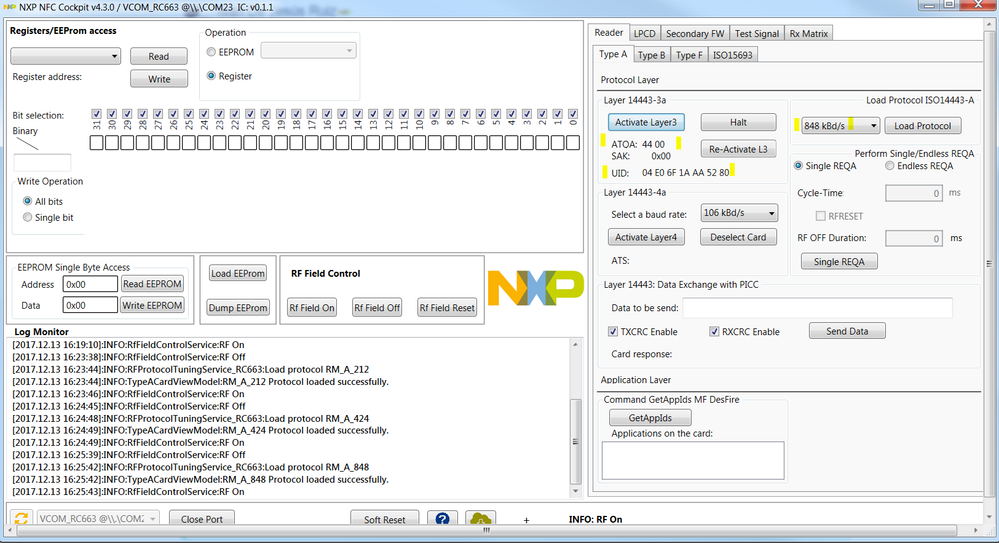Click the Send Data button

coord(847,331)
